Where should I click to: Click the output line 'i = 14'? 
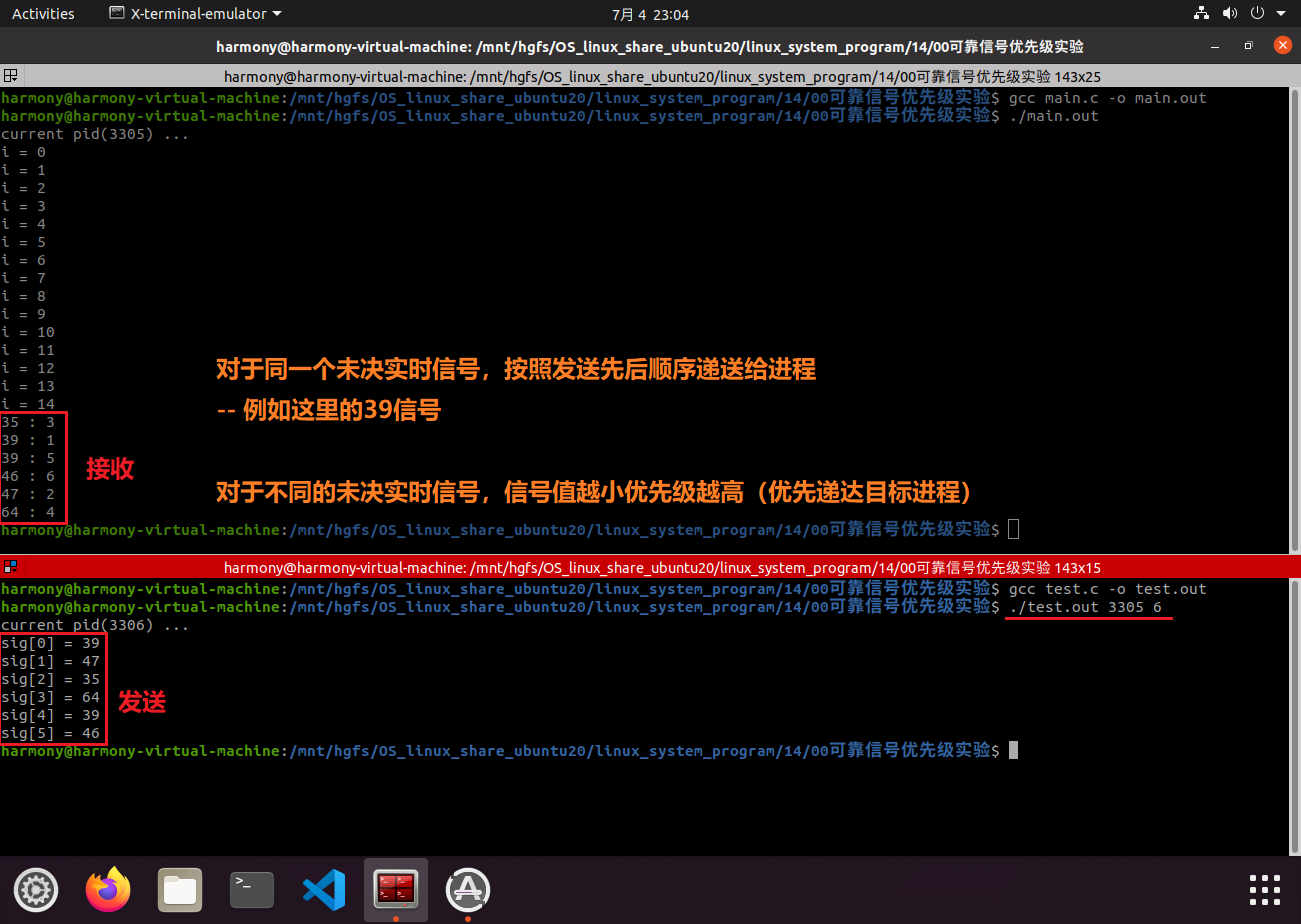tap(28, 404)
